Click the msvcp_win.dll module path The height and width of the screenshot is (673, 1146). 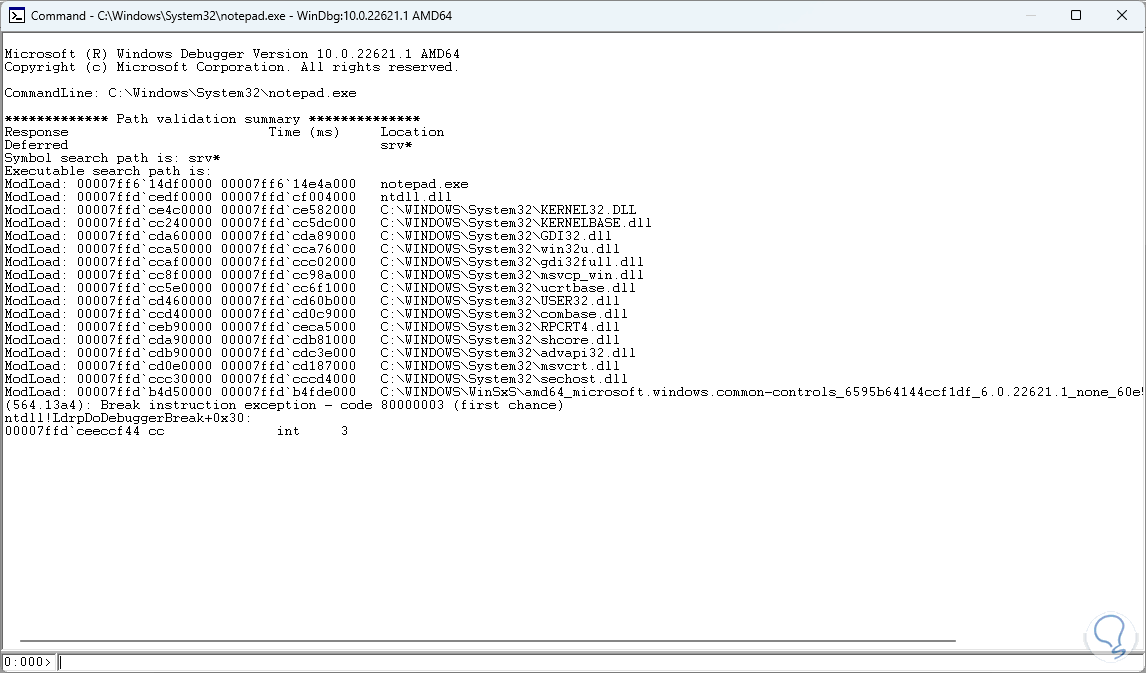(x=512, y=275)
